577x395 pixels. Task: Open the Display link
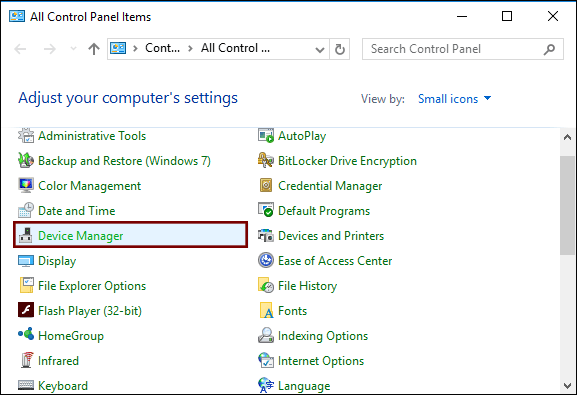(57, 261)
